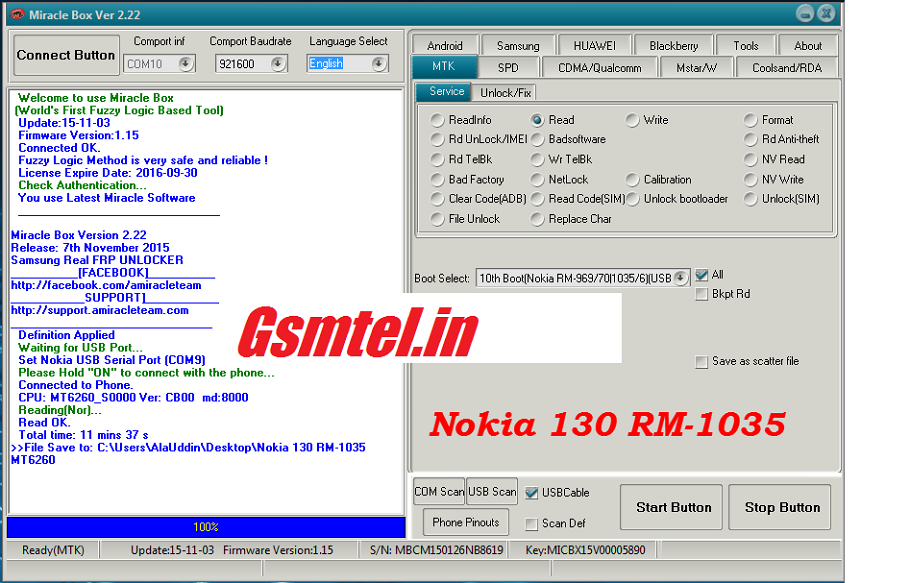Go to the Tools tab
The image size is (910, 583).
[745, 46]
